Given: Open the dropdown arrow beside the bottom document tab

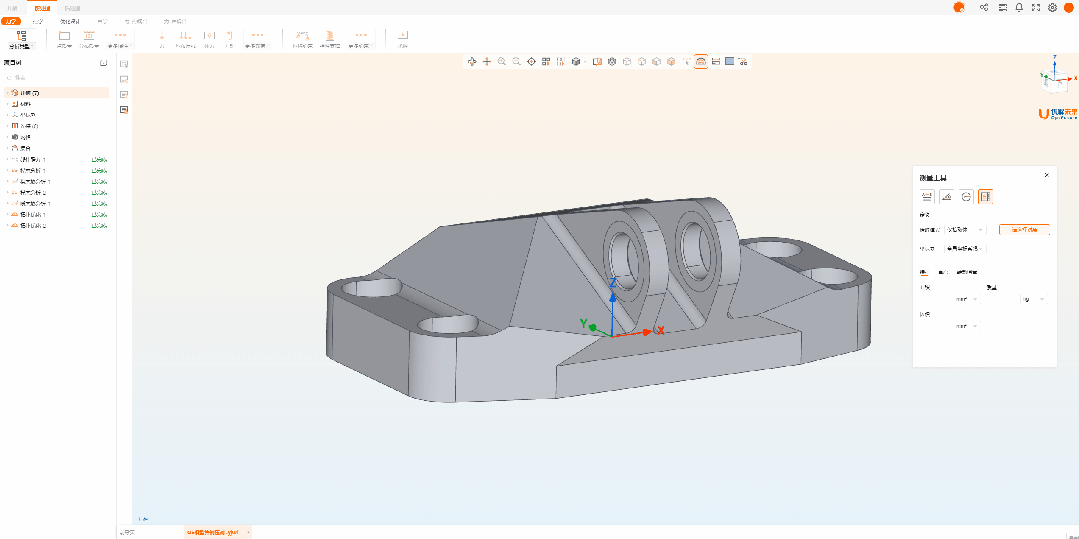Looking at the screenshot, I should point(248,533).
